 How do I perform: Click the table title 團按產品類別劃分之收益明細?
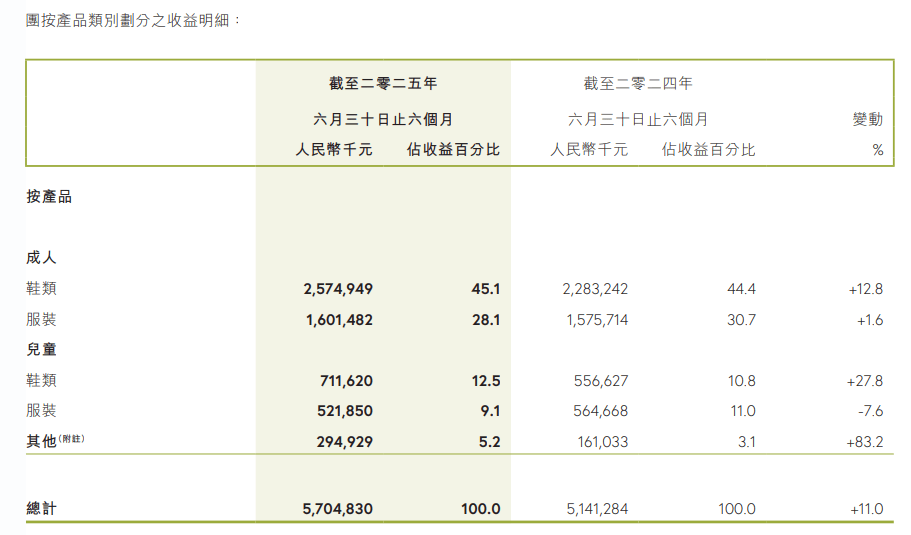coord(133,19)
